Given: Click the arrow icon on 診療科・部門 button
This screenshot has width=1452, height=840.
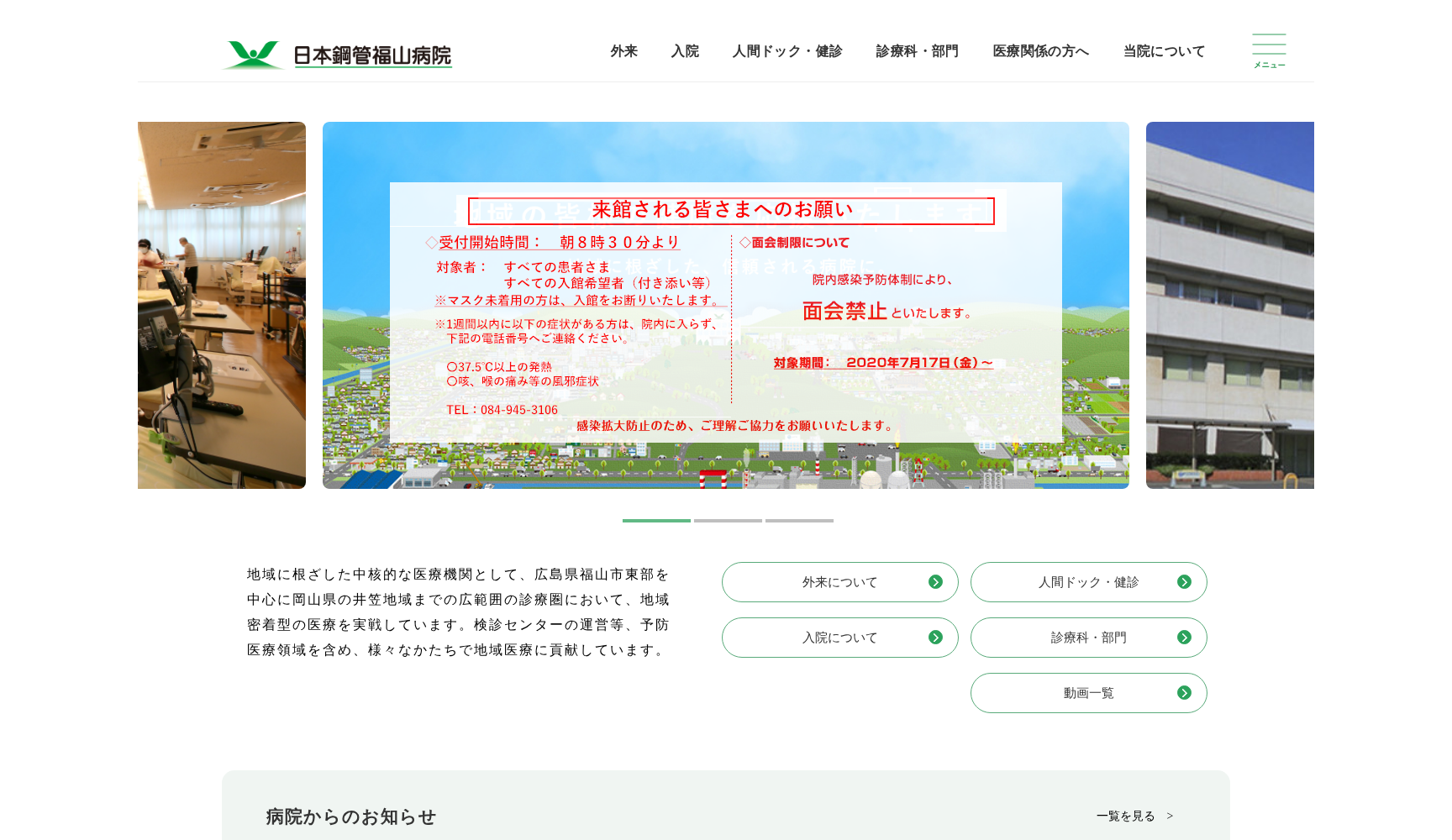Looking at the screenshot, I should pyautogui.click(x=1185, y=638).
